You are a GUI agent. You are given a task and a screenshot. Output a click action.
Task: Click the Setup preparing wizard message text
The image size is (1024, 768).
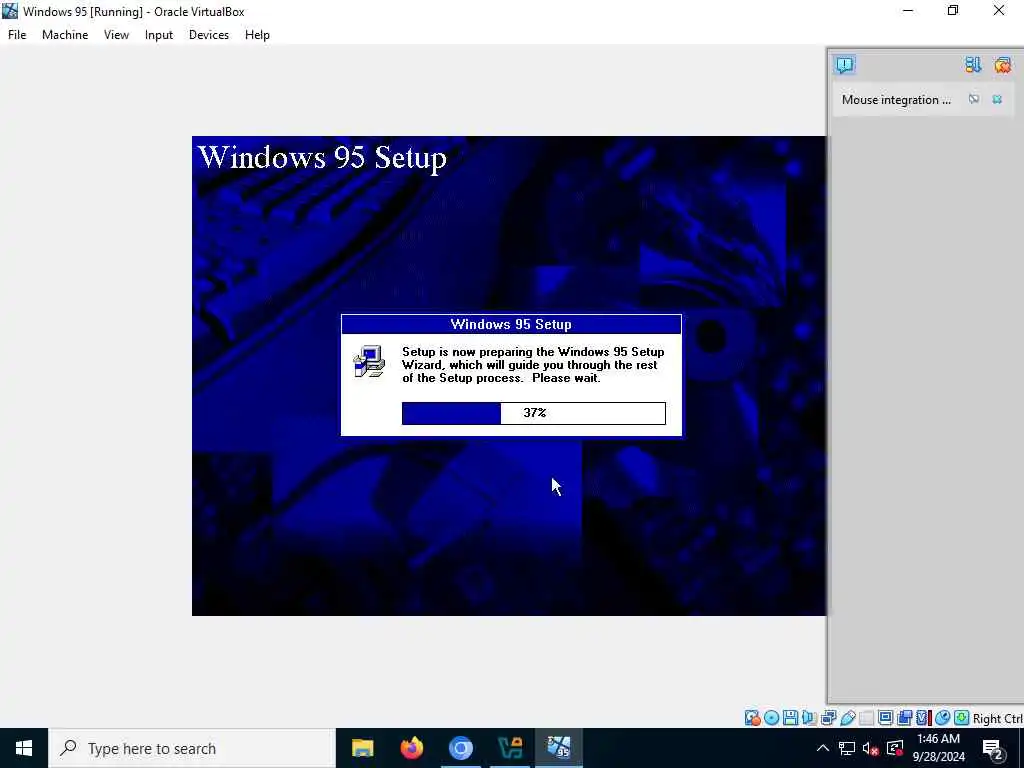pyautogui.click(x=533, y=365)
